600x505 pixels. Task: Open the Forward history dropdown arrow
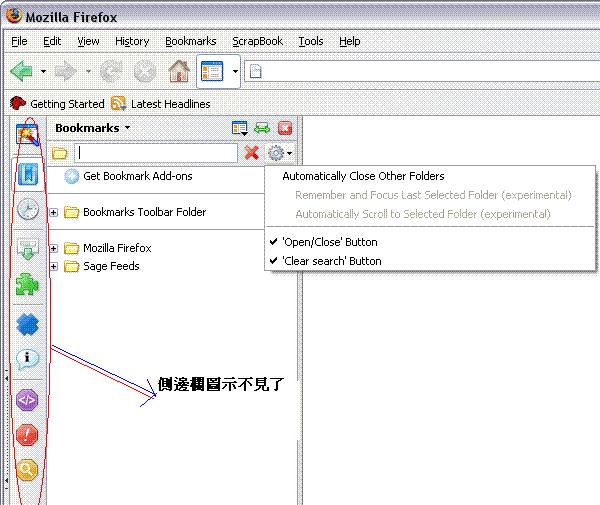(x=88, y=72)
